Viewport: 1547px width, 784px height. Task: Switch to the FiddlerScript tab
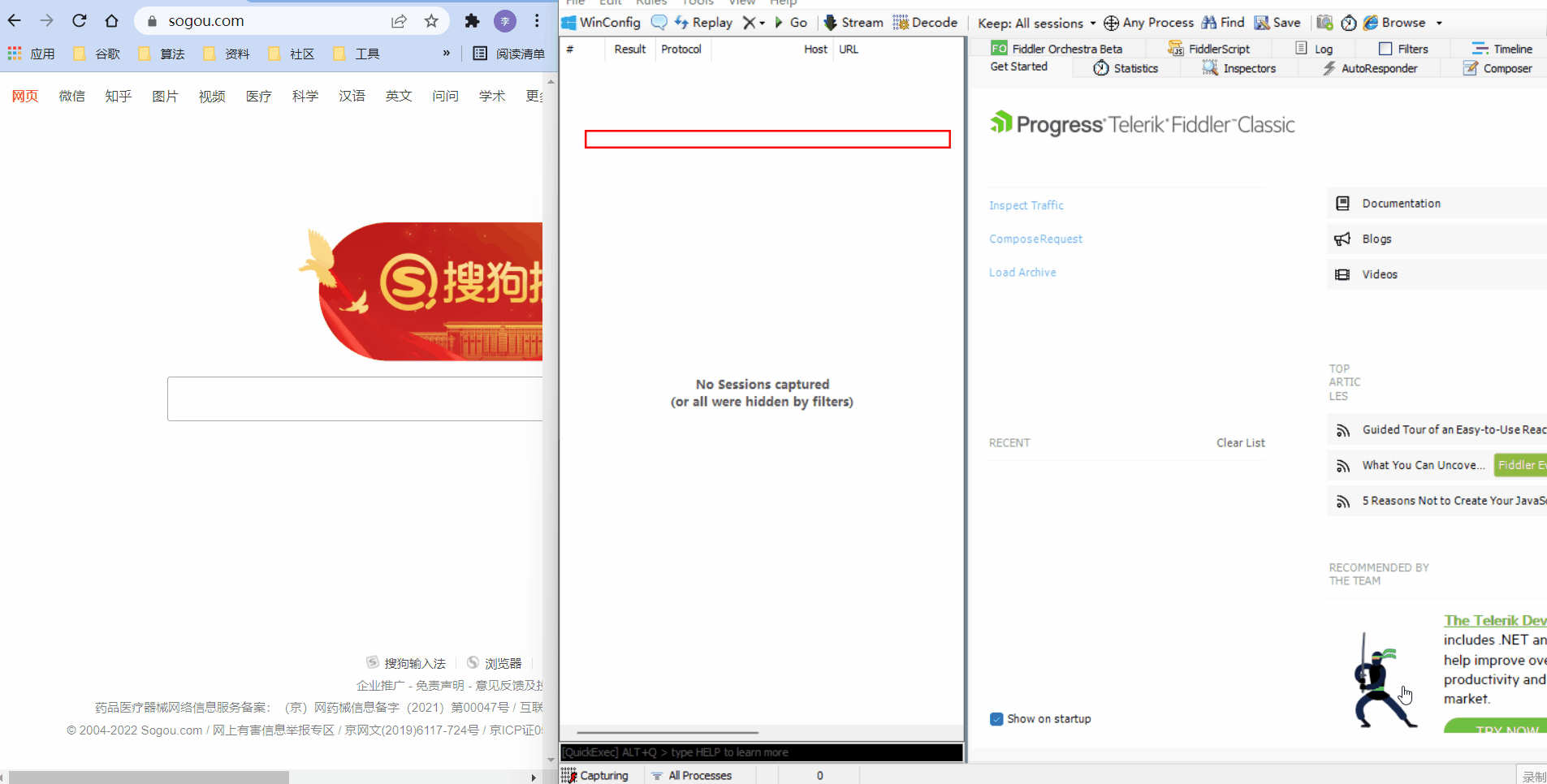point(1209,49)
